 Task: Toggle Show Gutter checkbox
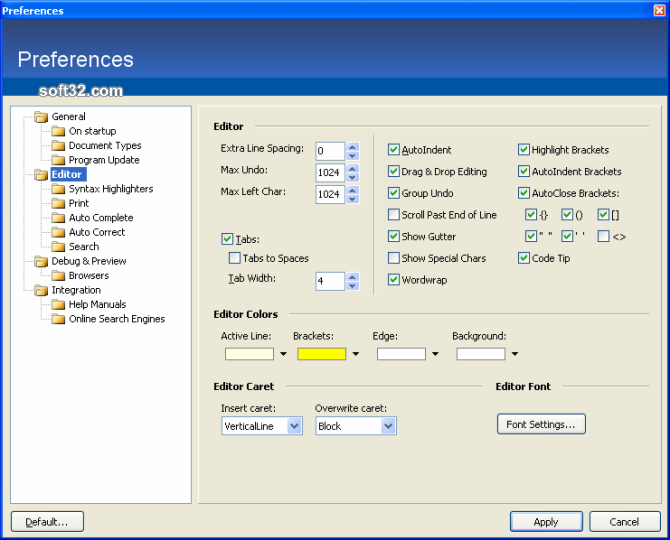[x=394, y=236]
